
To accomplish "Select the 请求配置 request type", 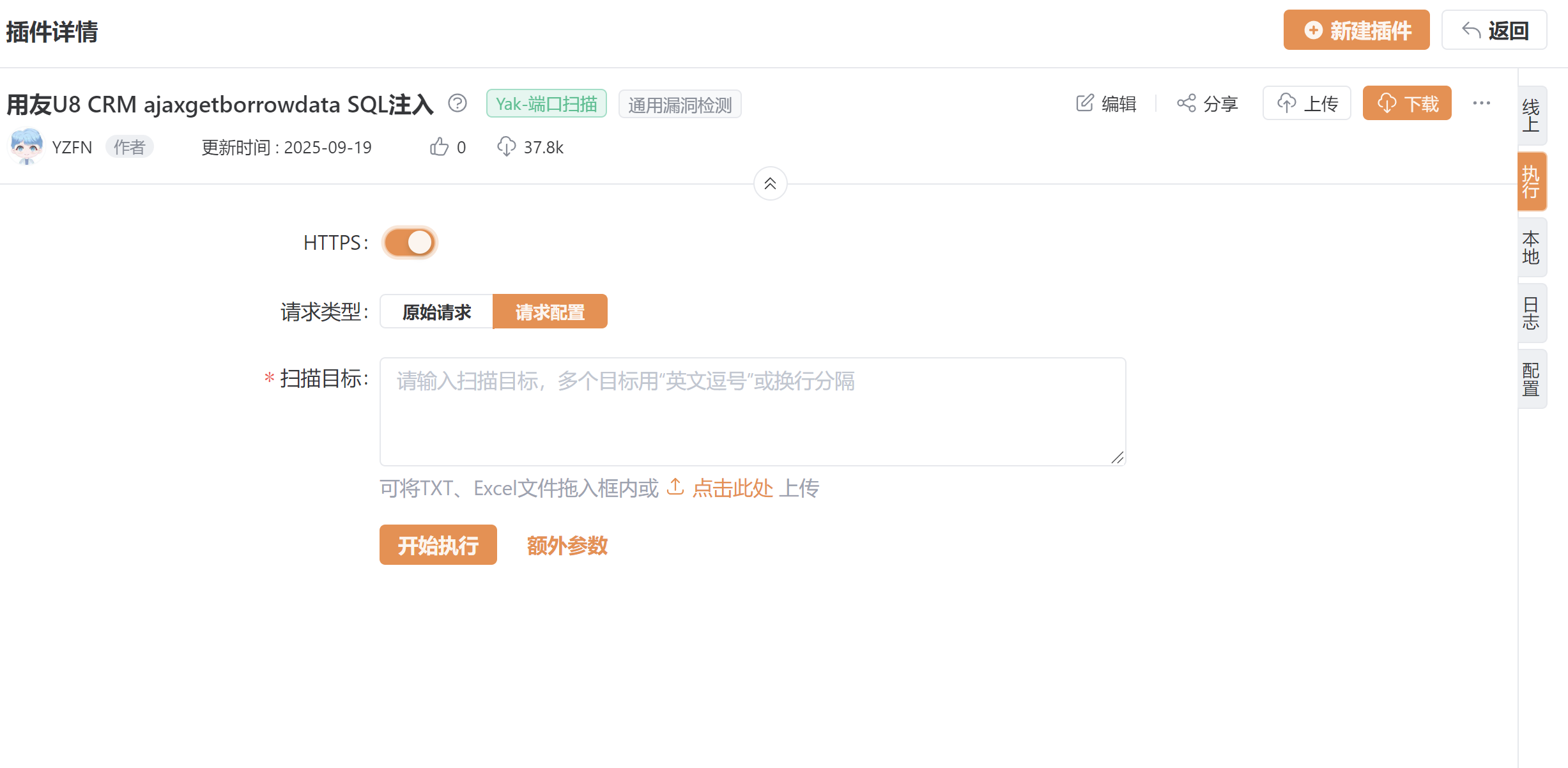I will (550, 312).
